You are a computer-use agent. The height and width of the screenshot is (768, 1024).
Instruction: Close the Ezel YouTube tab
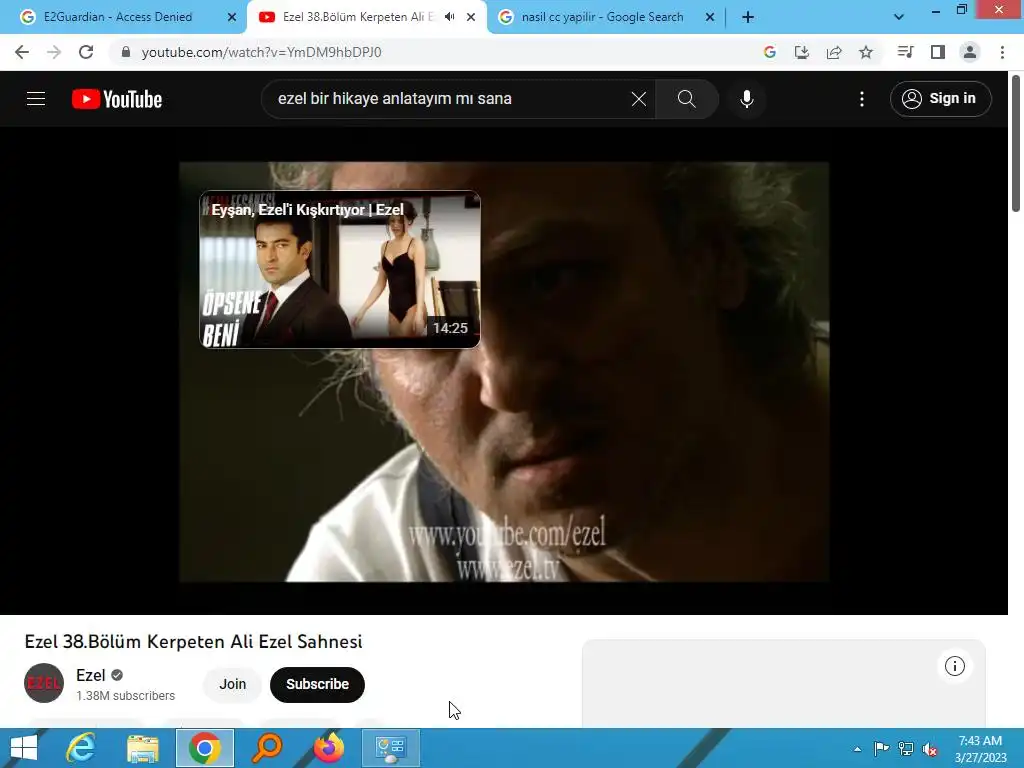pos(471,17)
